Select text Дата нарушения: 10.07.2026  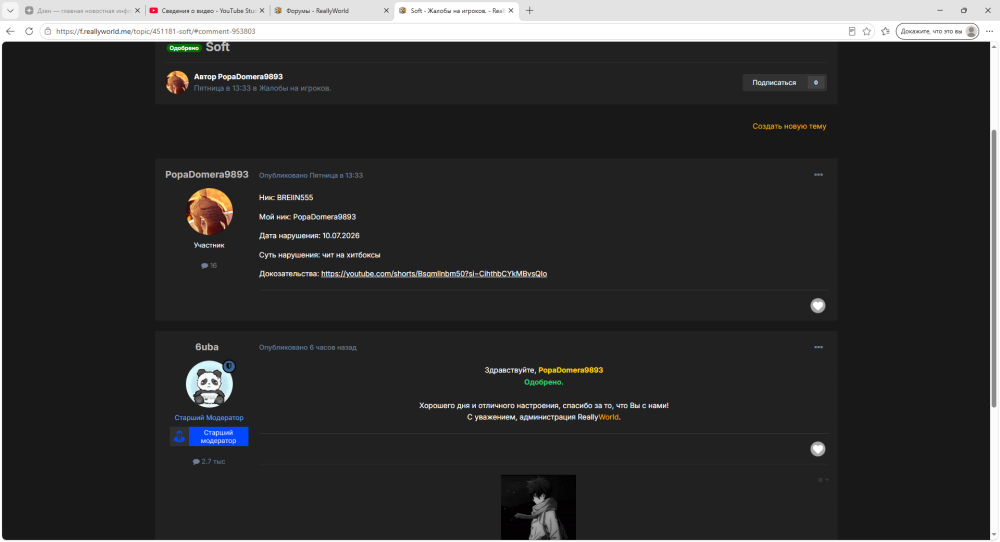[309, 236]
